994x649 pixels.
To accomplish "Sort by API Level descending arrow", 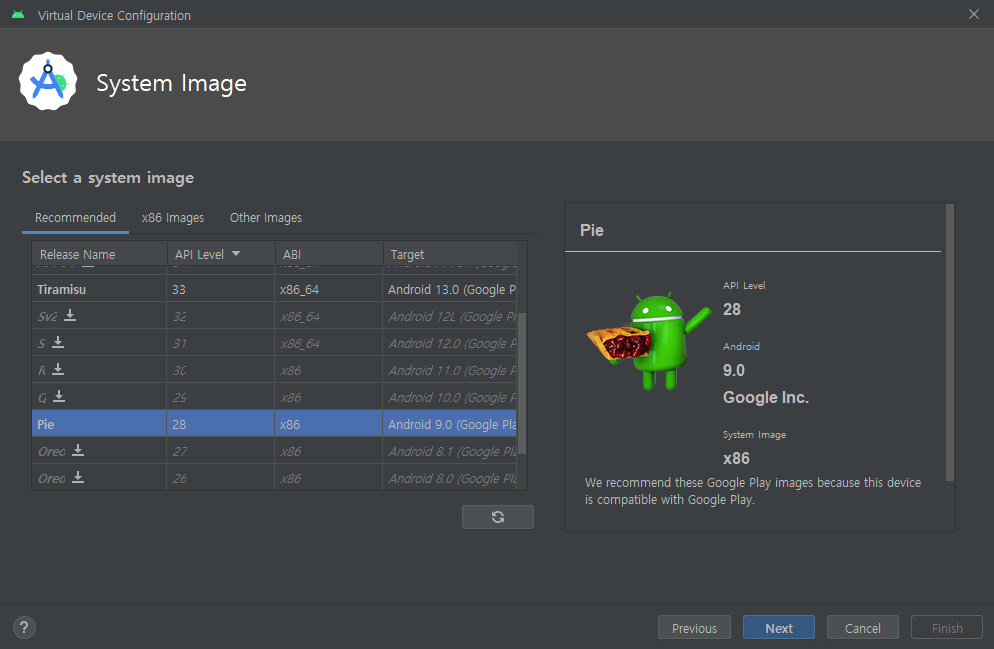I will point(236,254).
